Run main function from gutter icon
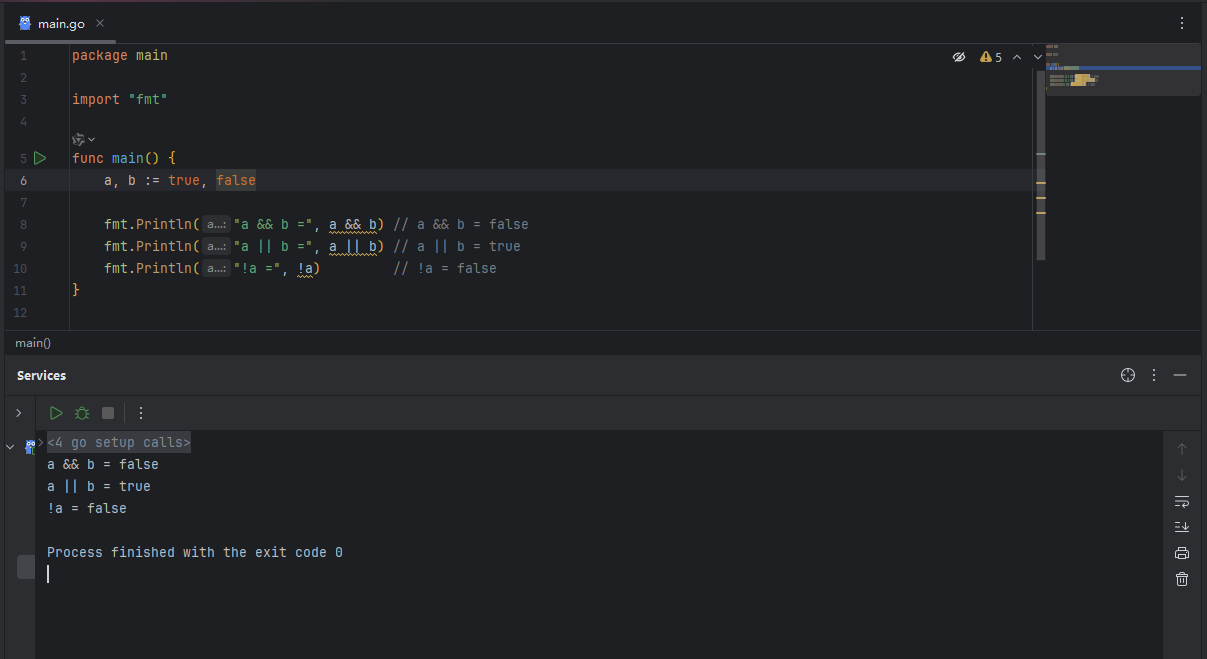 40,158
